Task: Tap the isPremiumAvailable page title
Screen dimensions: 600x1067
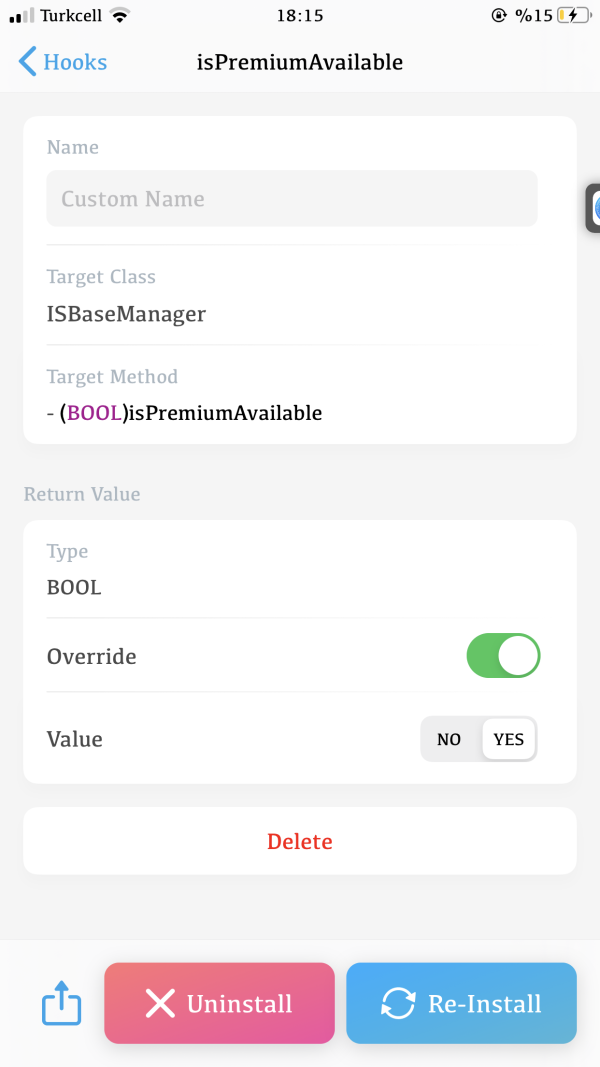Action: point(300,62)
